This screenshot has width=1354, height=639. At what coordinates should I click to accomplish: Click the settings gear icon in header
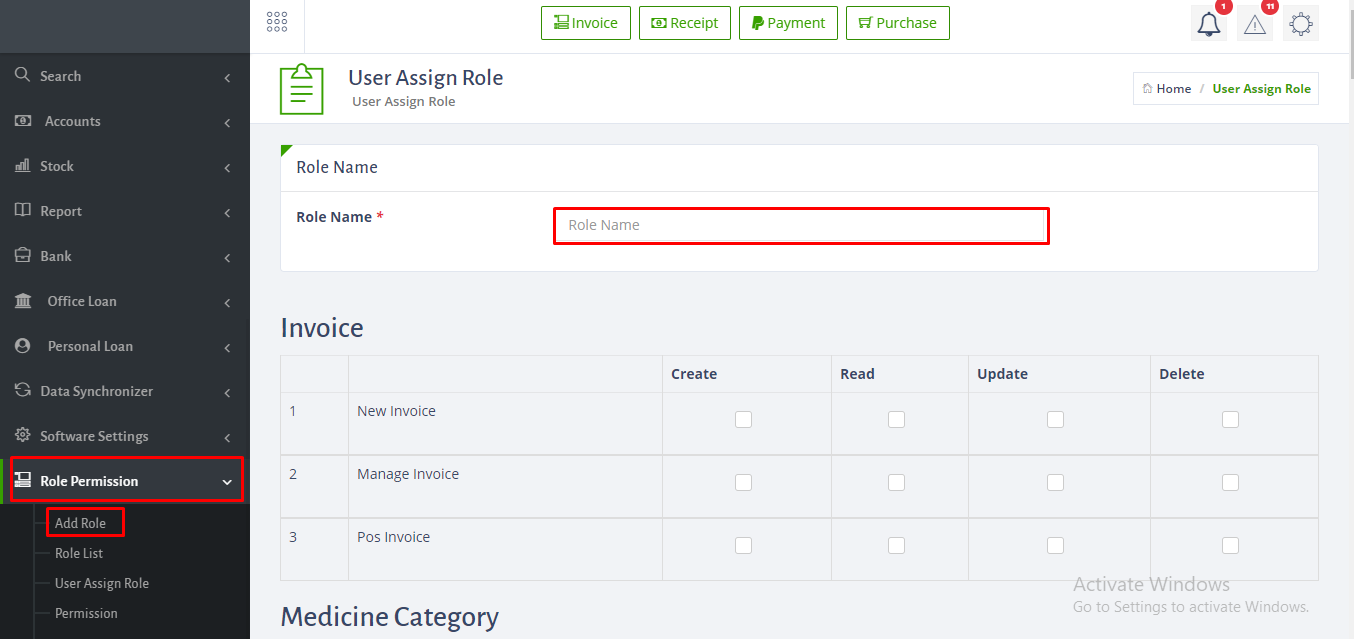[x=1301, y=24]
